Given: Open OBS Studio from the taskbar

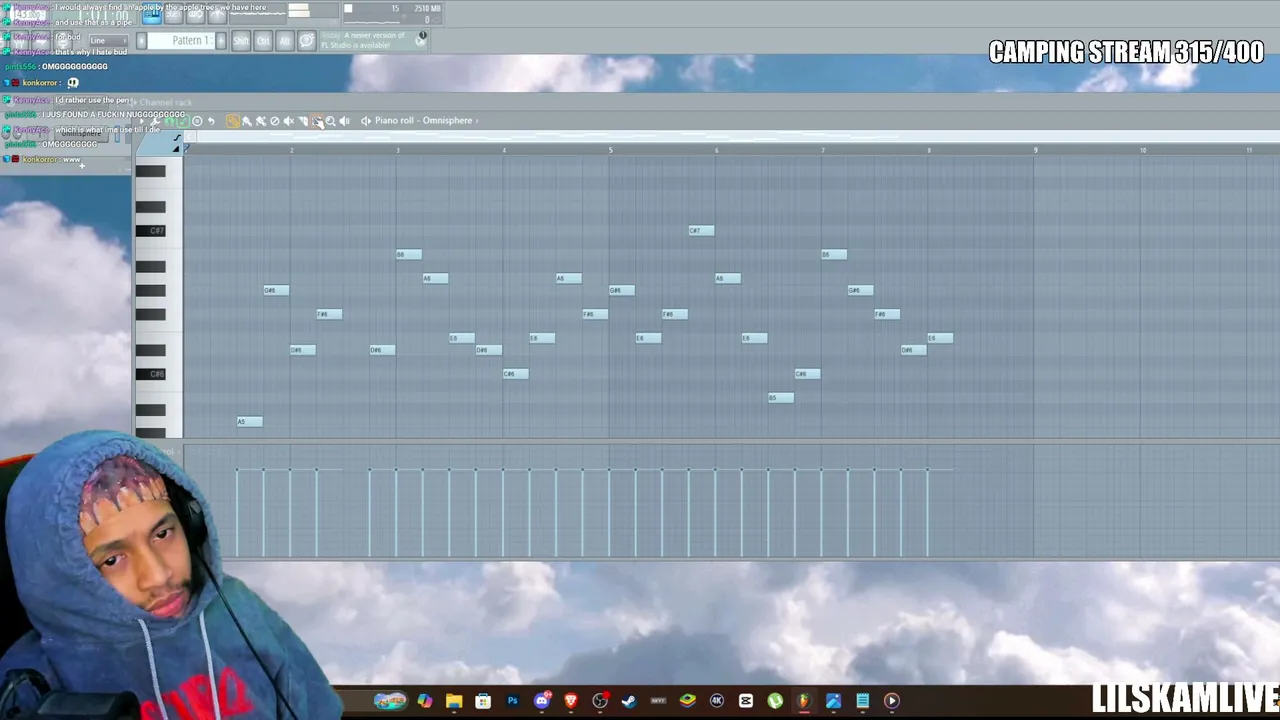Looking at the screenshot, I should pos(600,701).
